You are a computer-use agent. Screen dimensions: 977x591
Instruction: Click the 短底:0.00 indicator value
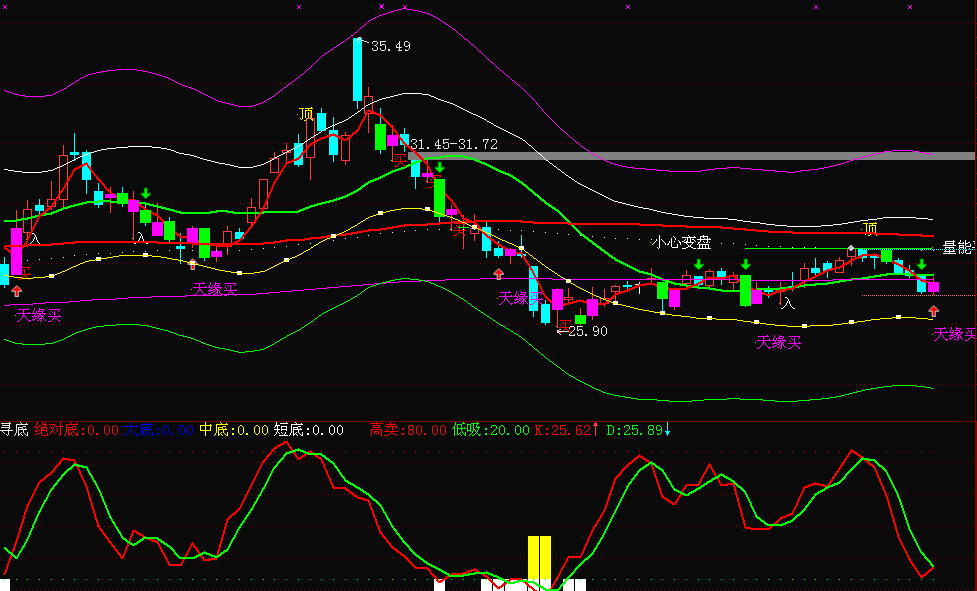308,430
